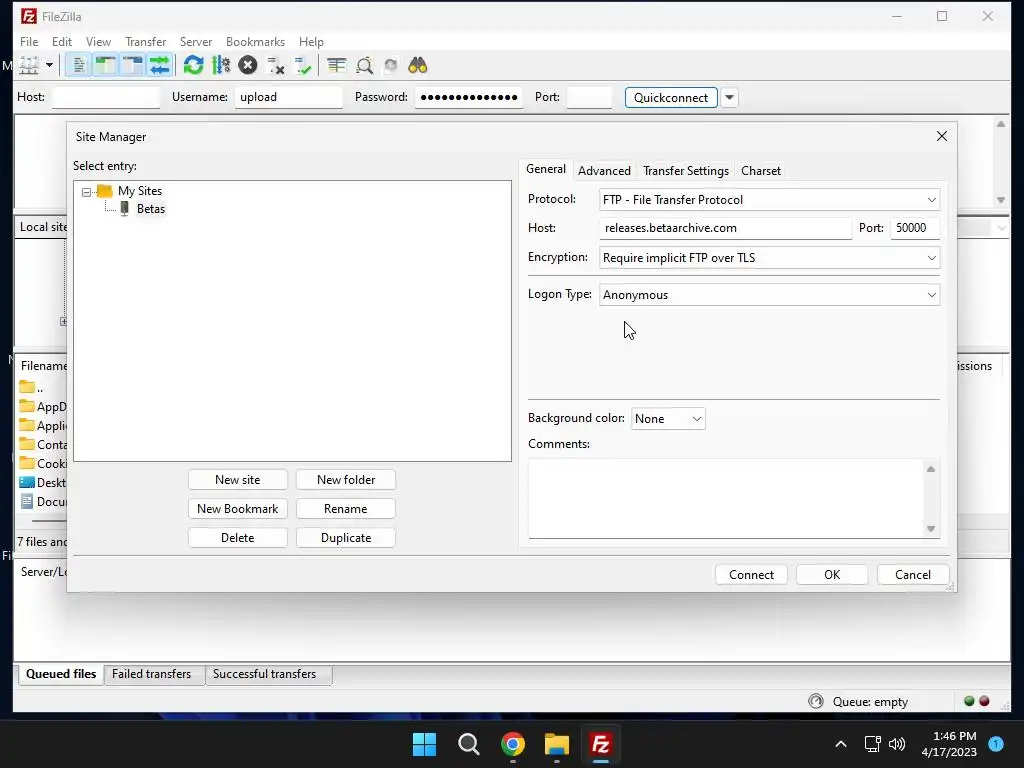Click FileZilla taskbar icon
1024x768 pixels.
pos(601,744)
